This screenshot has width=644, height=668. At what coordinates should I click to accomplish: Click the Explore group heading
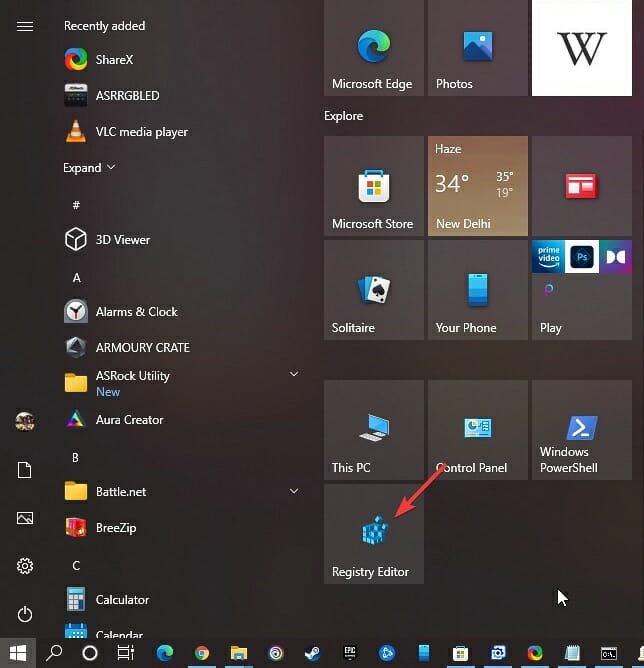click(x=343, y=116)
